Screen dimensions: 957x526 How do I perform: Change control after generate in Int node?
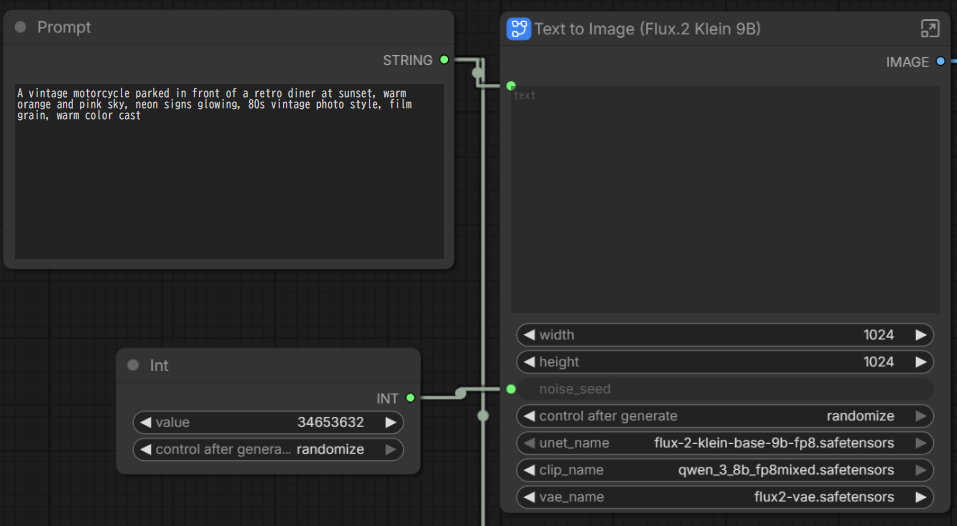(x=267, y=450)
